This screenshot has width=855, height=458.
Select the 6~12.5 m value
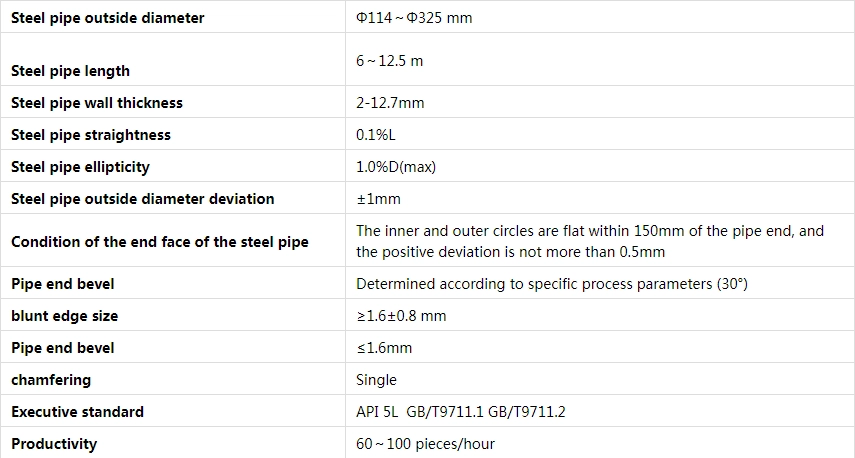[x=389, y=61]
